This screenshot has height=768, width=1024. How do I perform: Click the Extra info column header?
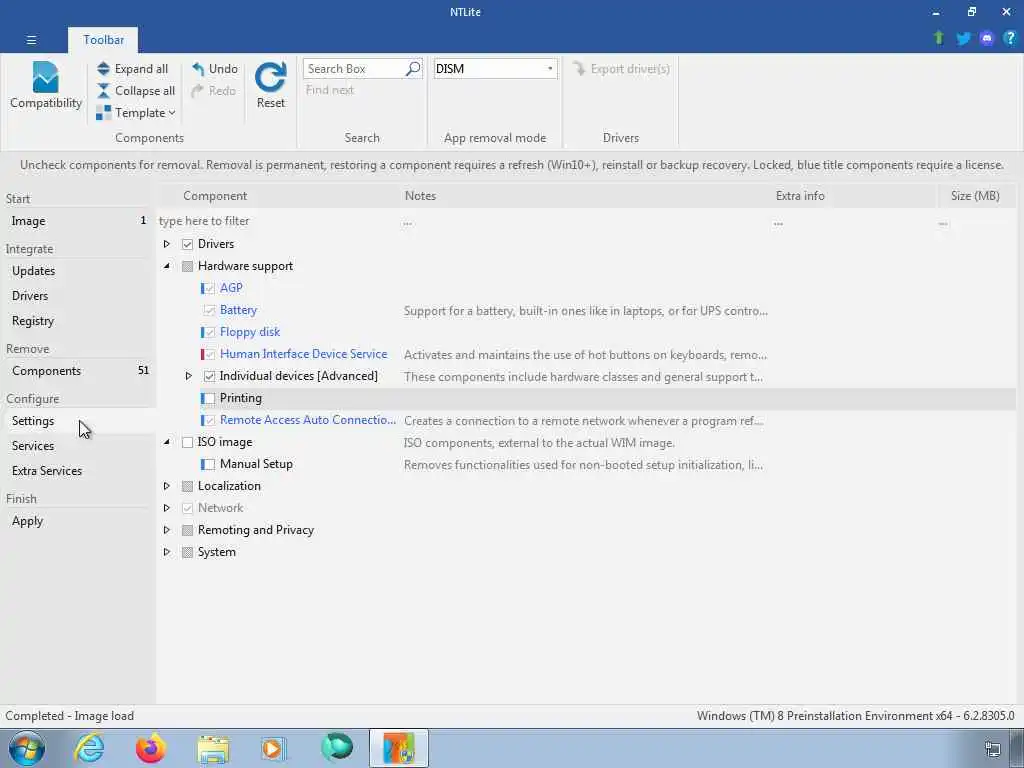pyautogui.click(x=800, y=196)
